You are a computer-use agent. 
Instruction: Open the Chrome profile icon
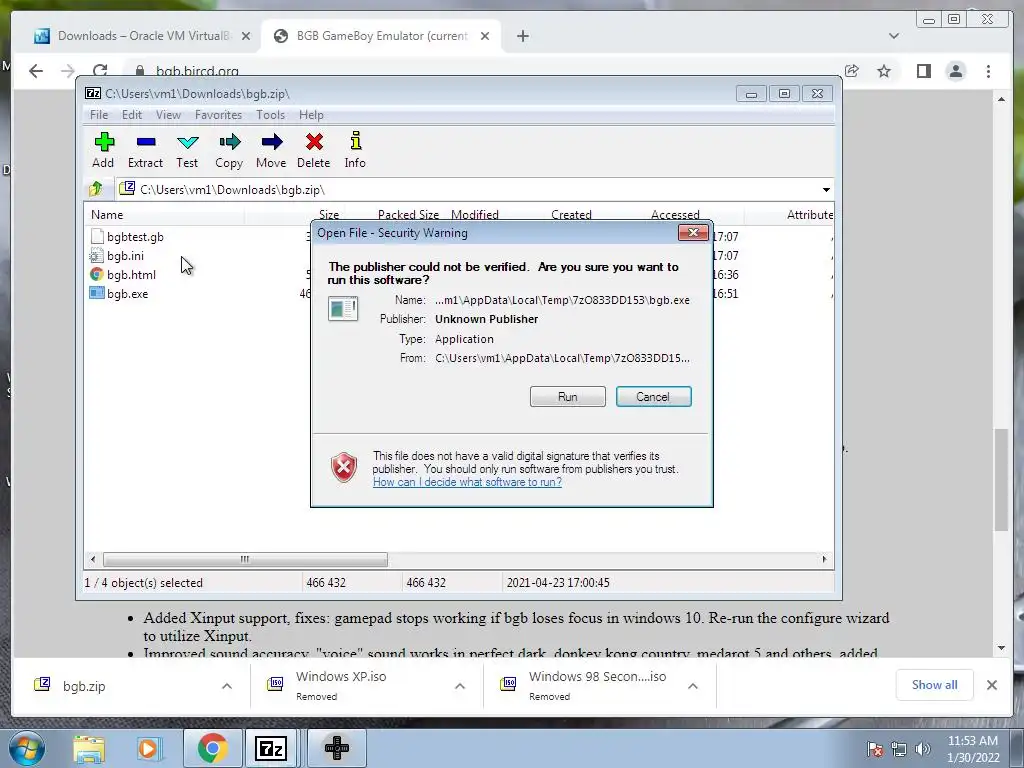click(x=955, y=71)
